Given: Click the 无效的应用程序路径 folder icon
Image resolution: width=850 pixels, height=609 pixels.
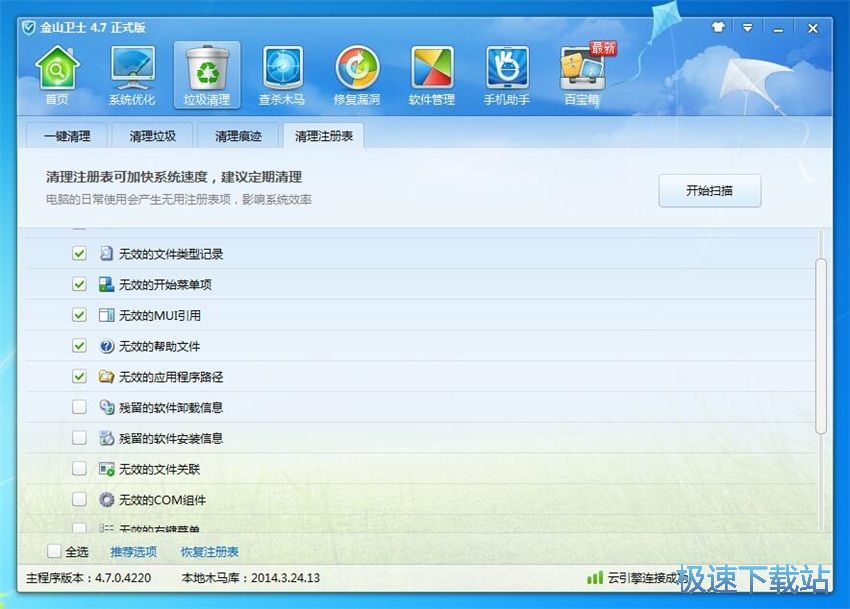Looking at the screenshot, I should 106,376.
